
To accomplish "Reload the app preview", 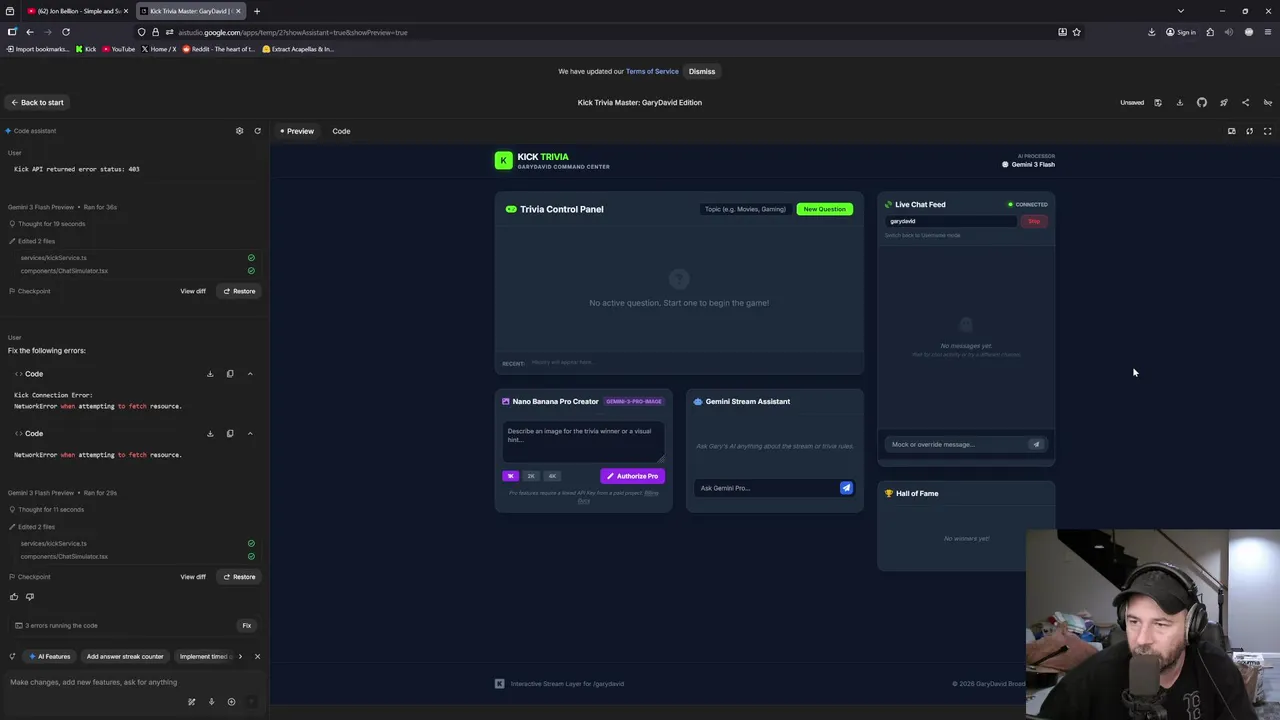I will coord(1250,131).
